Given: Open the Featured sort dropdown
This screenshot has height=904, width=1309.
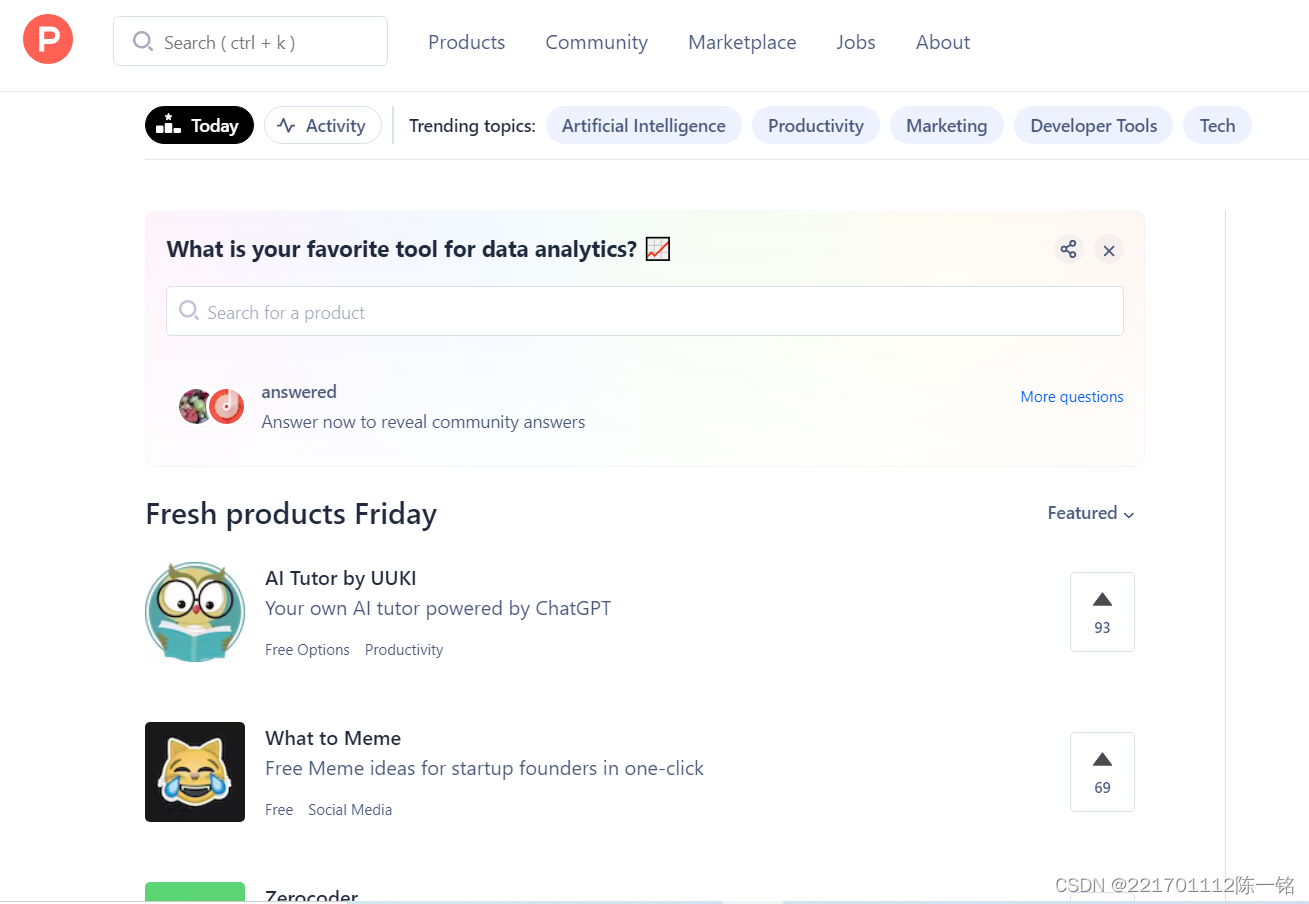Looking at the screenshot, I should pyautogui.click(x=1091, y=513).
